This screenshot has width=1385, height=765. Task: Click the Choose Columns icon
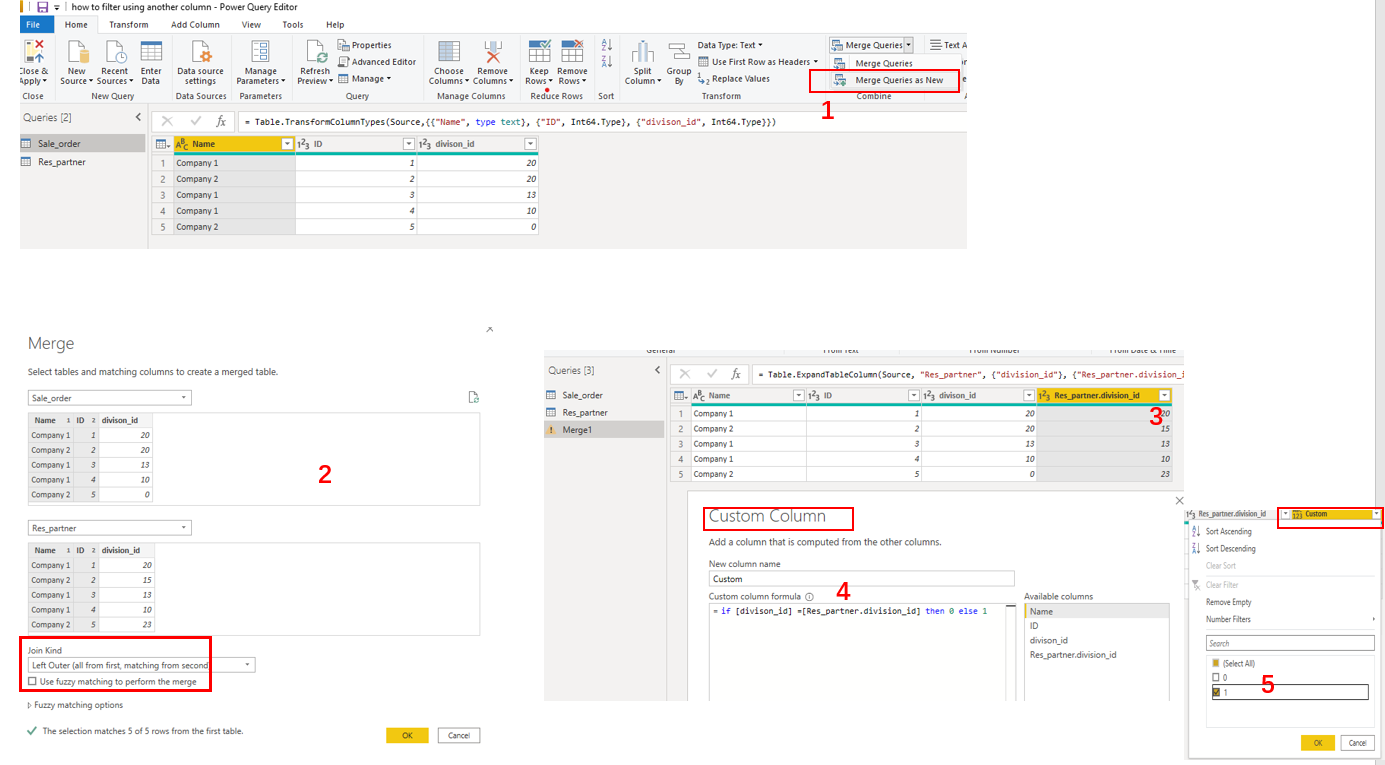coord(449,52)
